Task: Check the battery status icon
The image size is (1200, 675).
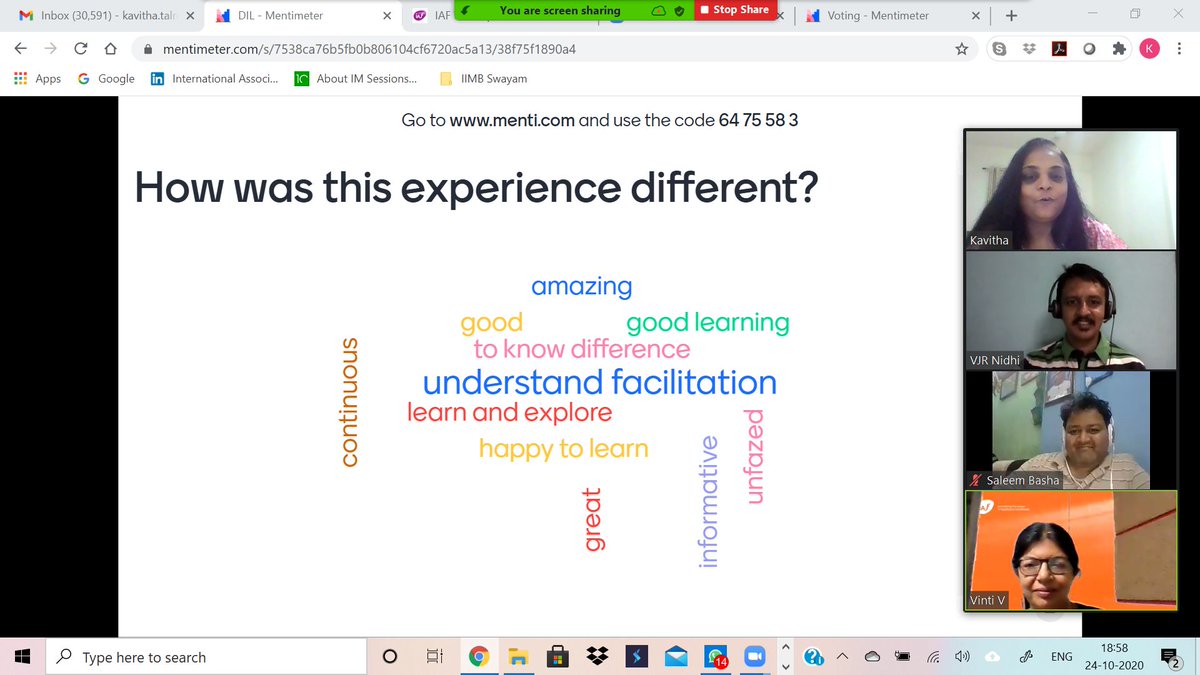Action: [903, 657]
